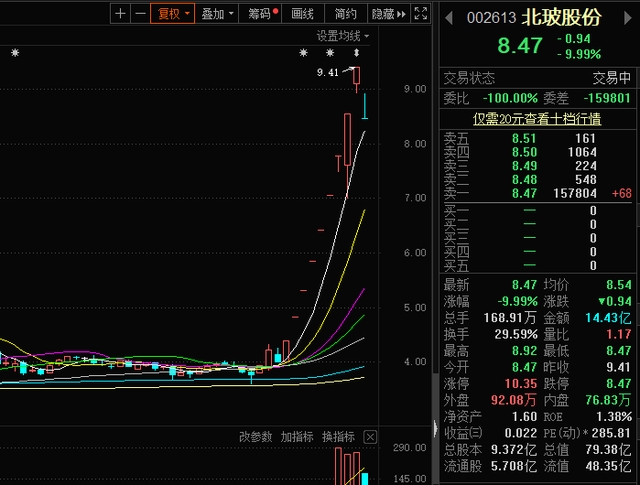Click the 隐藏 panel toggle

coord(389,14)
